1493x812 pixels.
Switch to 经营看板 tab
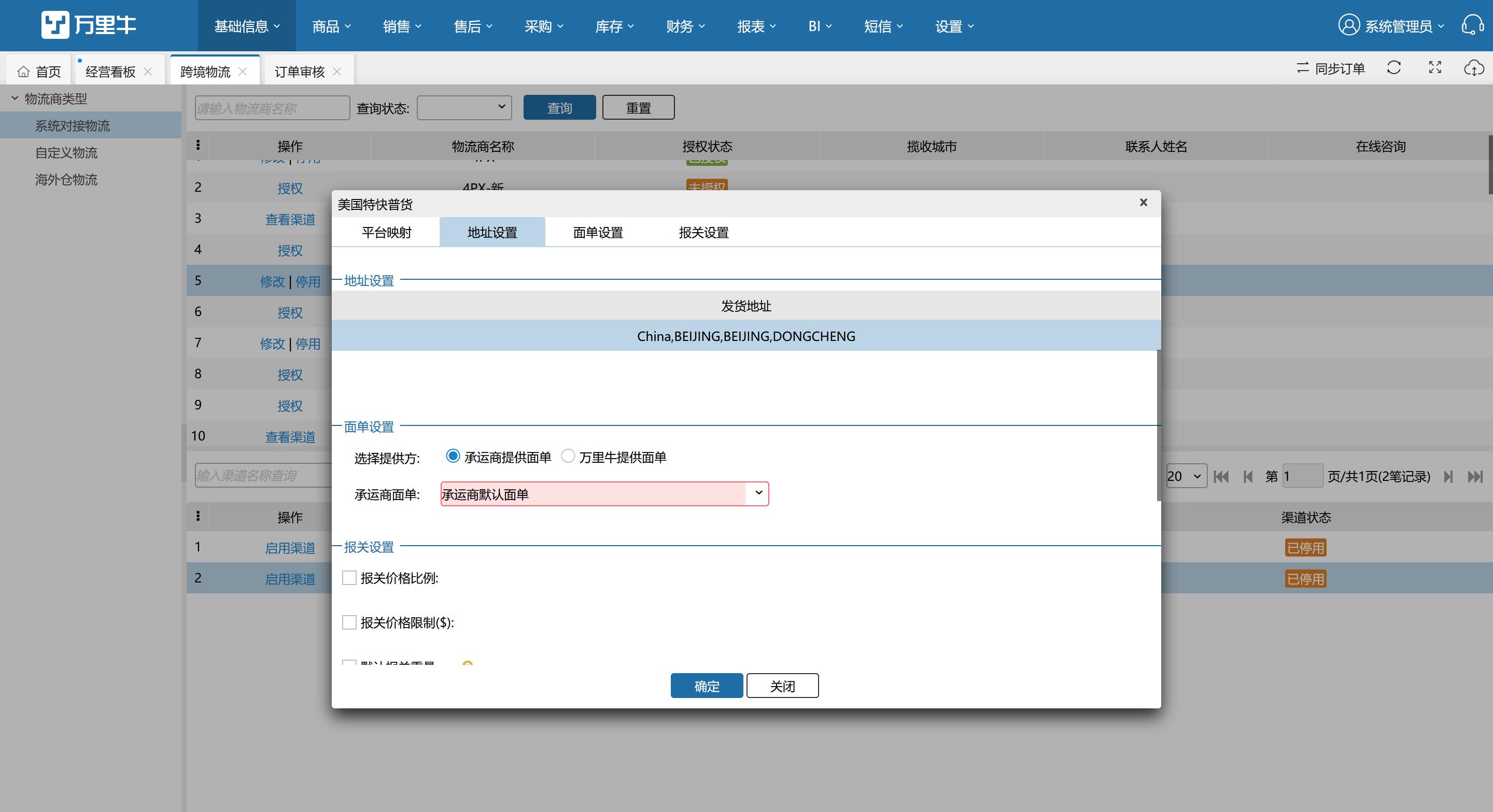click(110, 71)
